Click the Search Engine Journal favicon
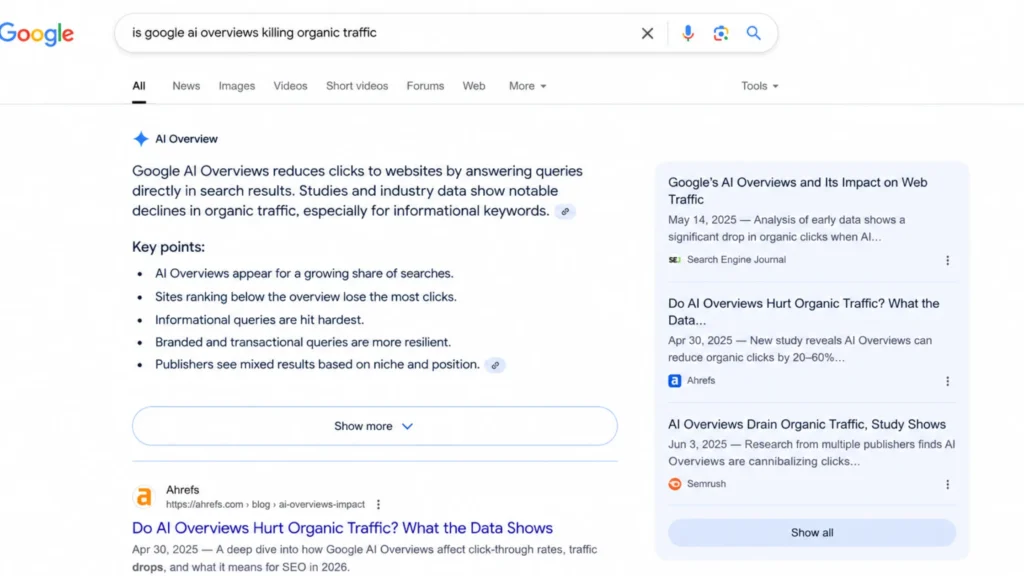 pos(675,259)
